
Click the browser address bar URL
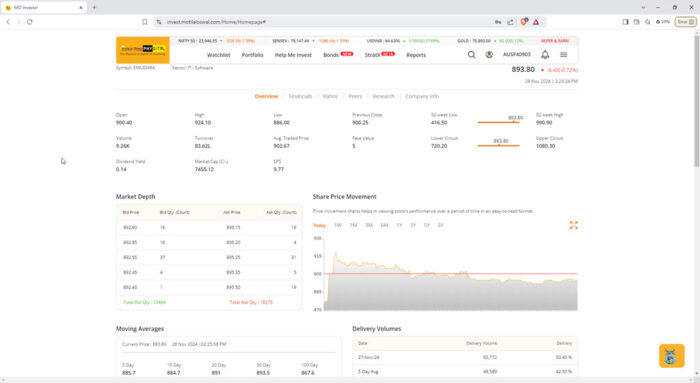point(217,22)
